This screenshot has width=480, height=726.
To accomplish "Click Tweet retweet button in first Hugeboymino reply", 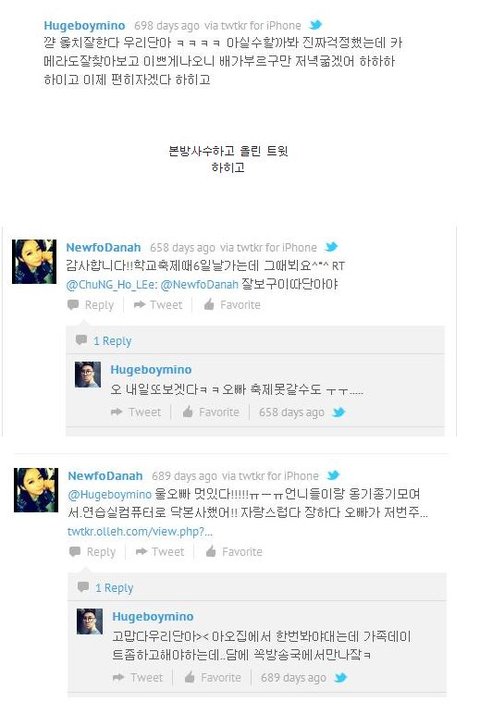I will pyautogui.click(x=137, y=412).
